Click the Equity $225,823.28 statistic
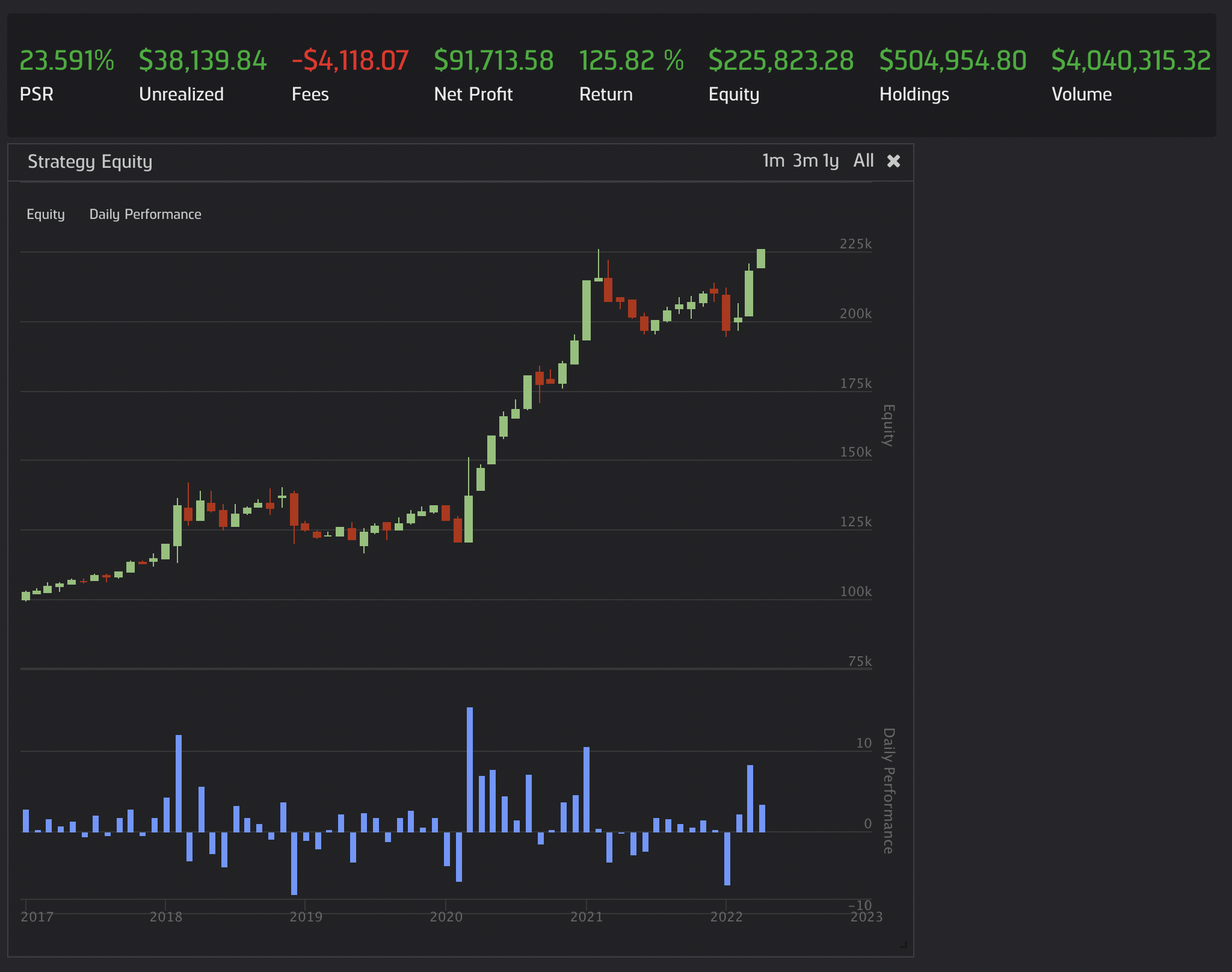 pos(781,61)
